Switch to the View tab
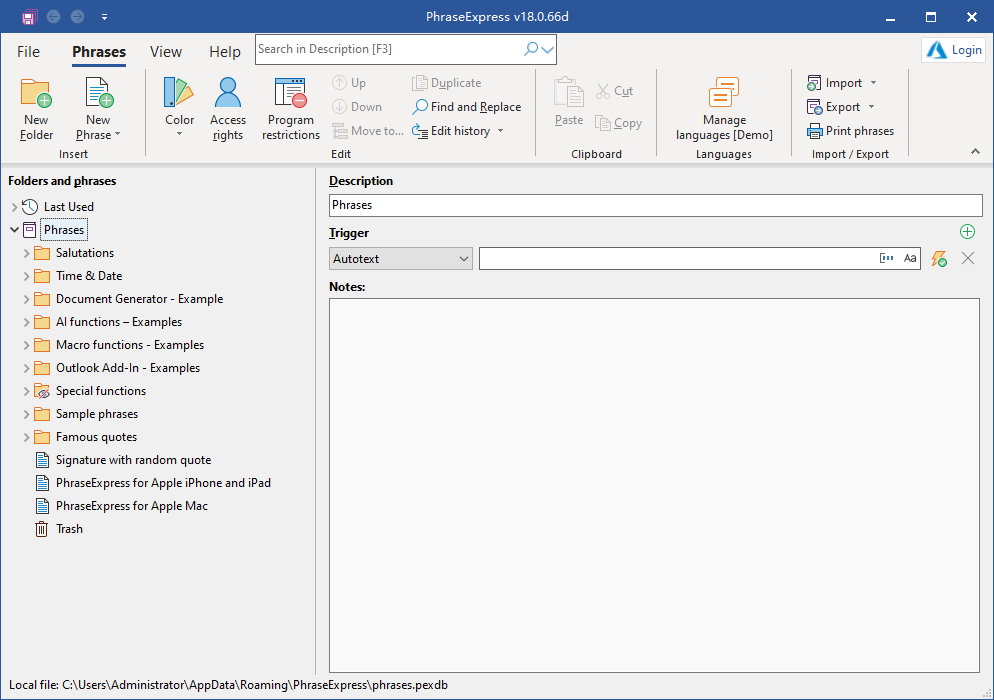The width and height of the screenshot is (994, 700). pos(166,52)
